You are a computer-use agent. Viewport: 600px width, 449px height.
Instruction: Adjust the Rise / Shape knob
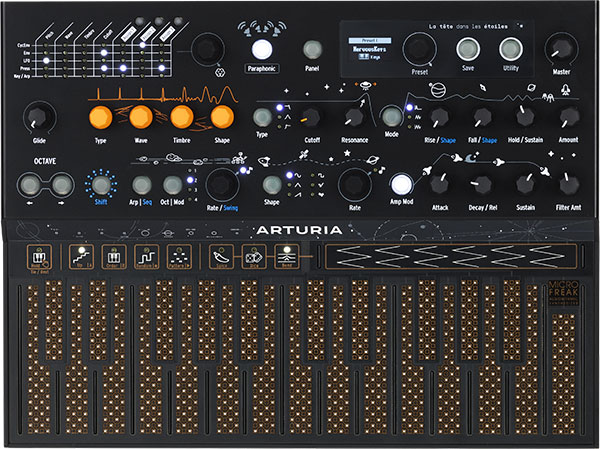click(439, 118)
